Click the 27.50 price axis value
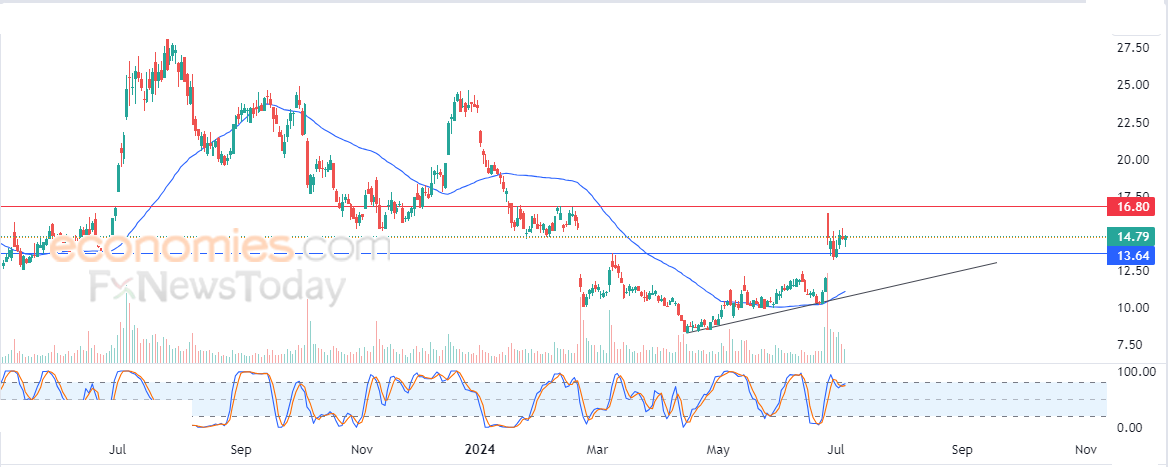Image resolution: width=1168 pixels, height=468 pixels. click(1132, 48)
